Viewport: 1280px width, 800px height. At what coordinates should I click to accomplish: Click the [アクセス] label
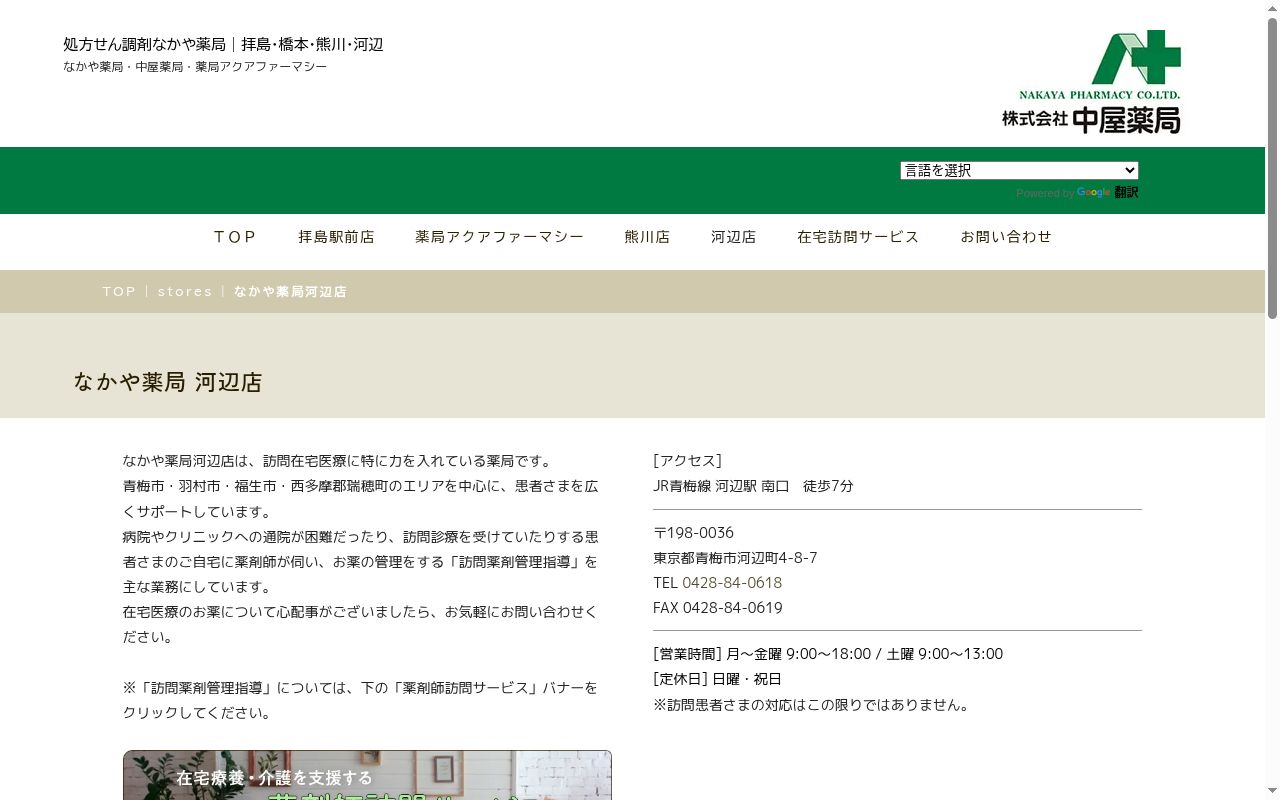click(x=687, y=461)
